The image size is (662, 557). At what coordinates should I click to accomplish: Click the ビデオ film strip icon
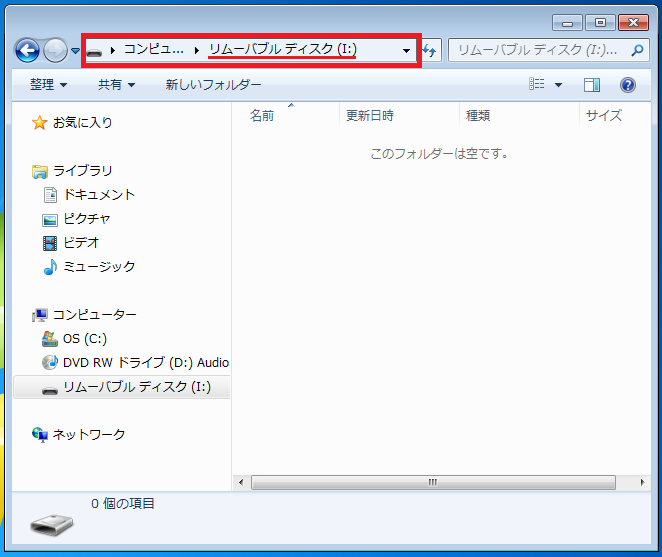click(x=50, y=243)
